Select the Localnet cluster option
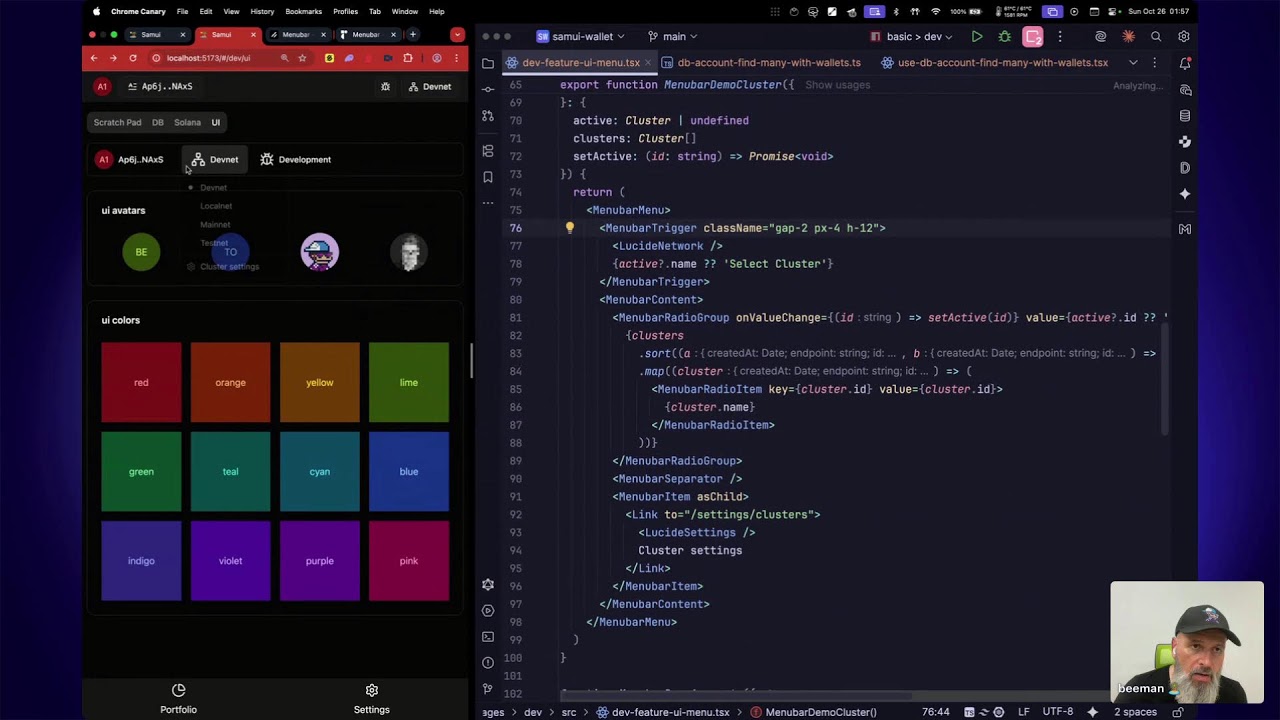Image resolution: width=1280 pixels, height=720 pixels. [216, 206]
